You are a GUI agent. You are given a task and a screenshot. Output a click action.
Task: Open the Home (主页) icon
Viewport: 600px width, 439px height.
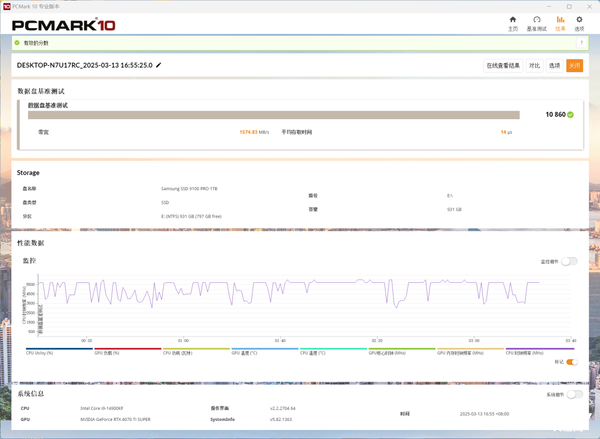(x=513, y=20)
